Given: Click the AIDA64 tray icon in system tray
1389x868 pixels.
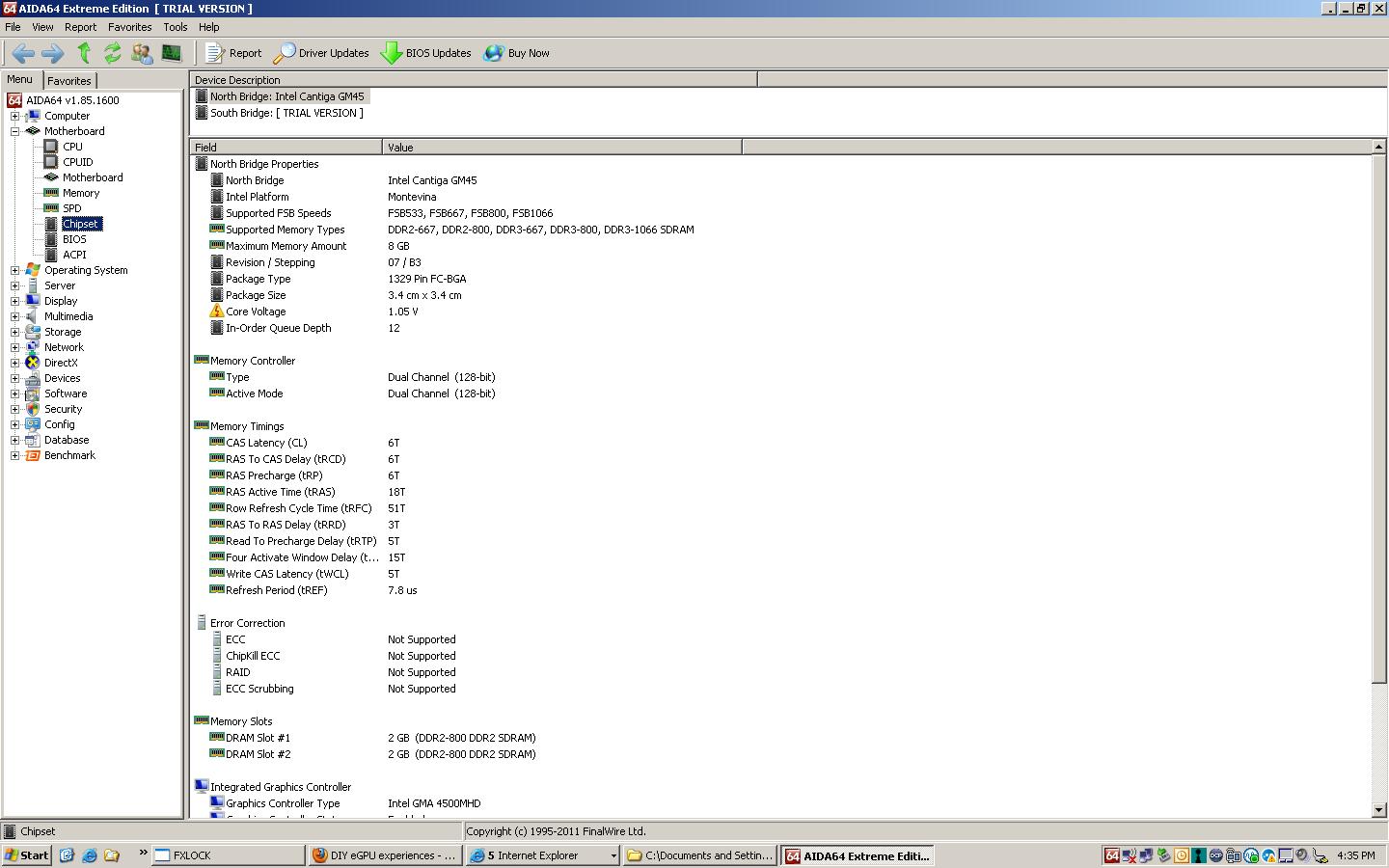Looking at the screenshot, I should tap(1112, 855).
